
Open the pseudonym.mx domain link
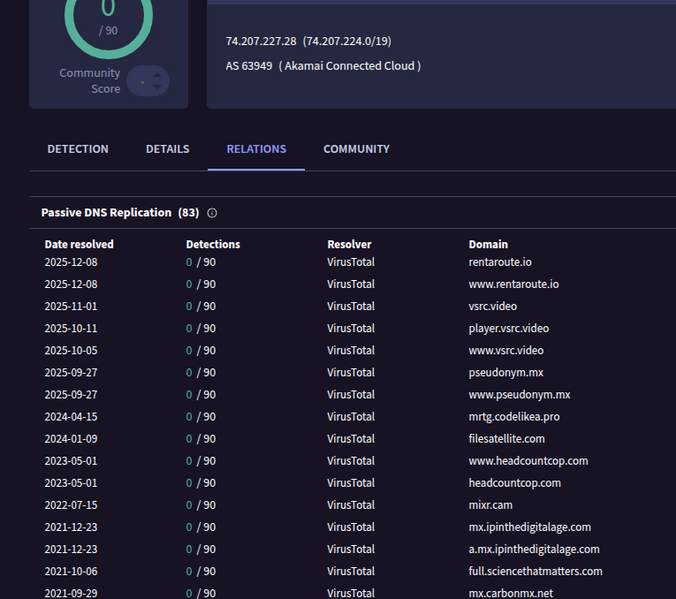click(x=506, y=373)
